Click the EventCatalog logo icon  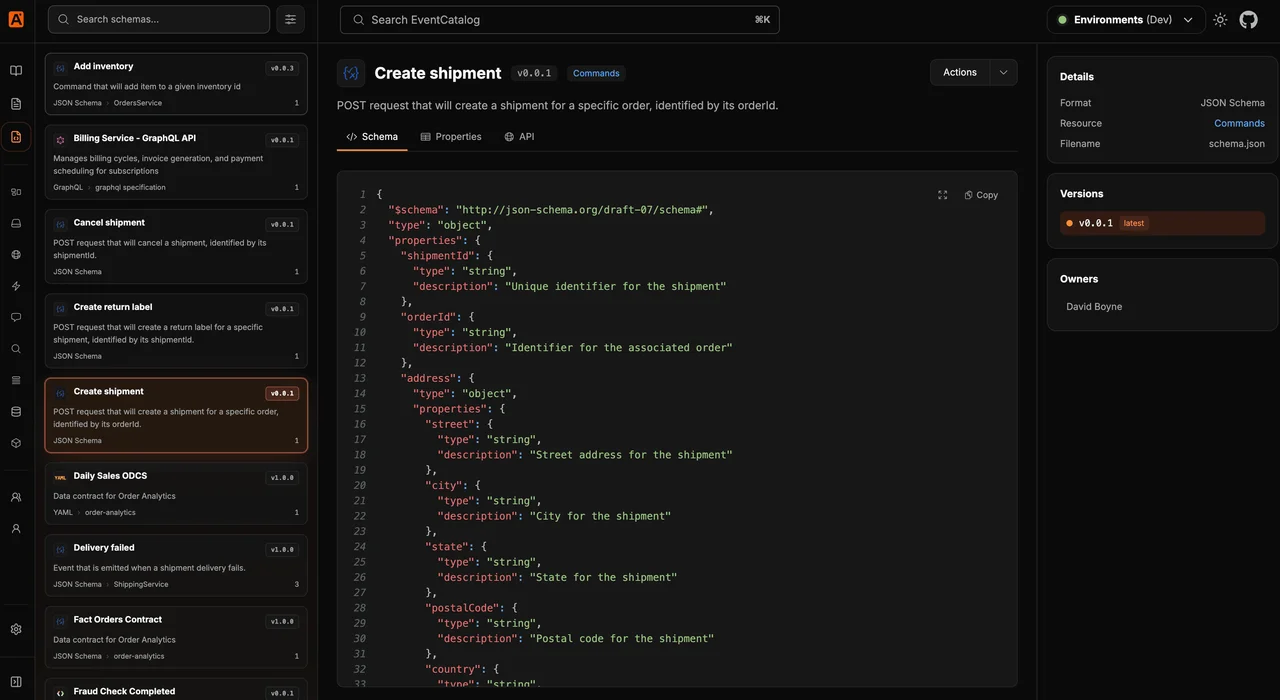(x=16, y=19)
